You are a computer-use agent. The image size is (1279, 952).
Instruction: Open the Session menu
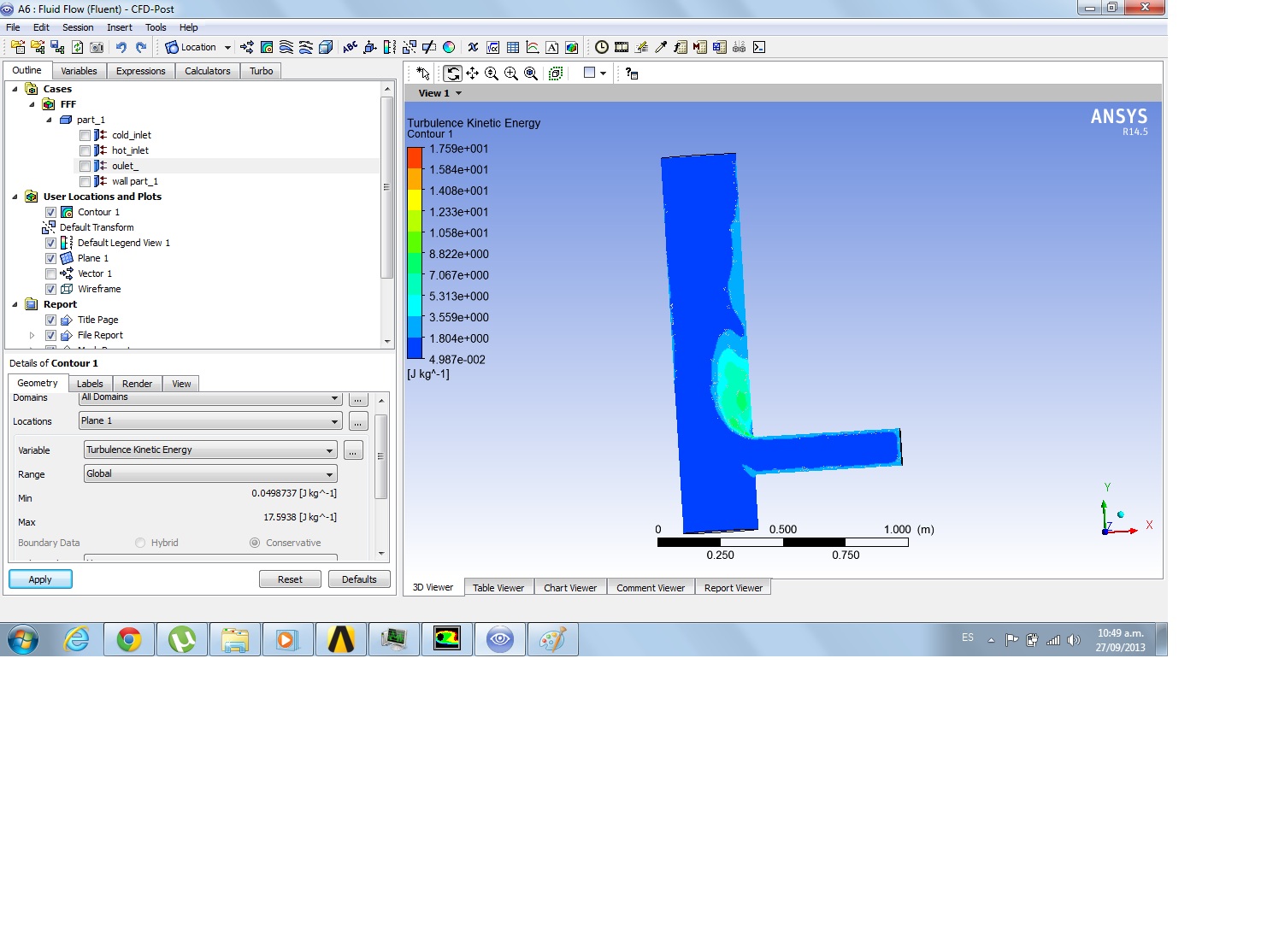pyautogui.click(x=78, y=27)
